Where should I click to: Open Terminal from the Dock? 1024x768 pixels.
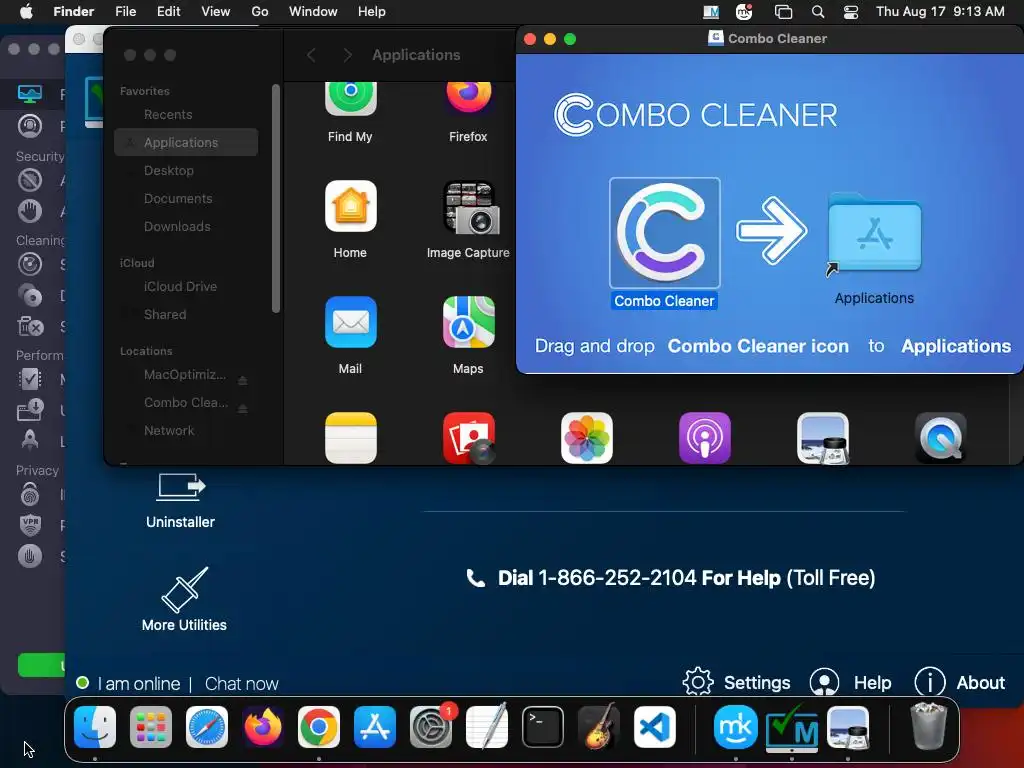pos(543,727)
